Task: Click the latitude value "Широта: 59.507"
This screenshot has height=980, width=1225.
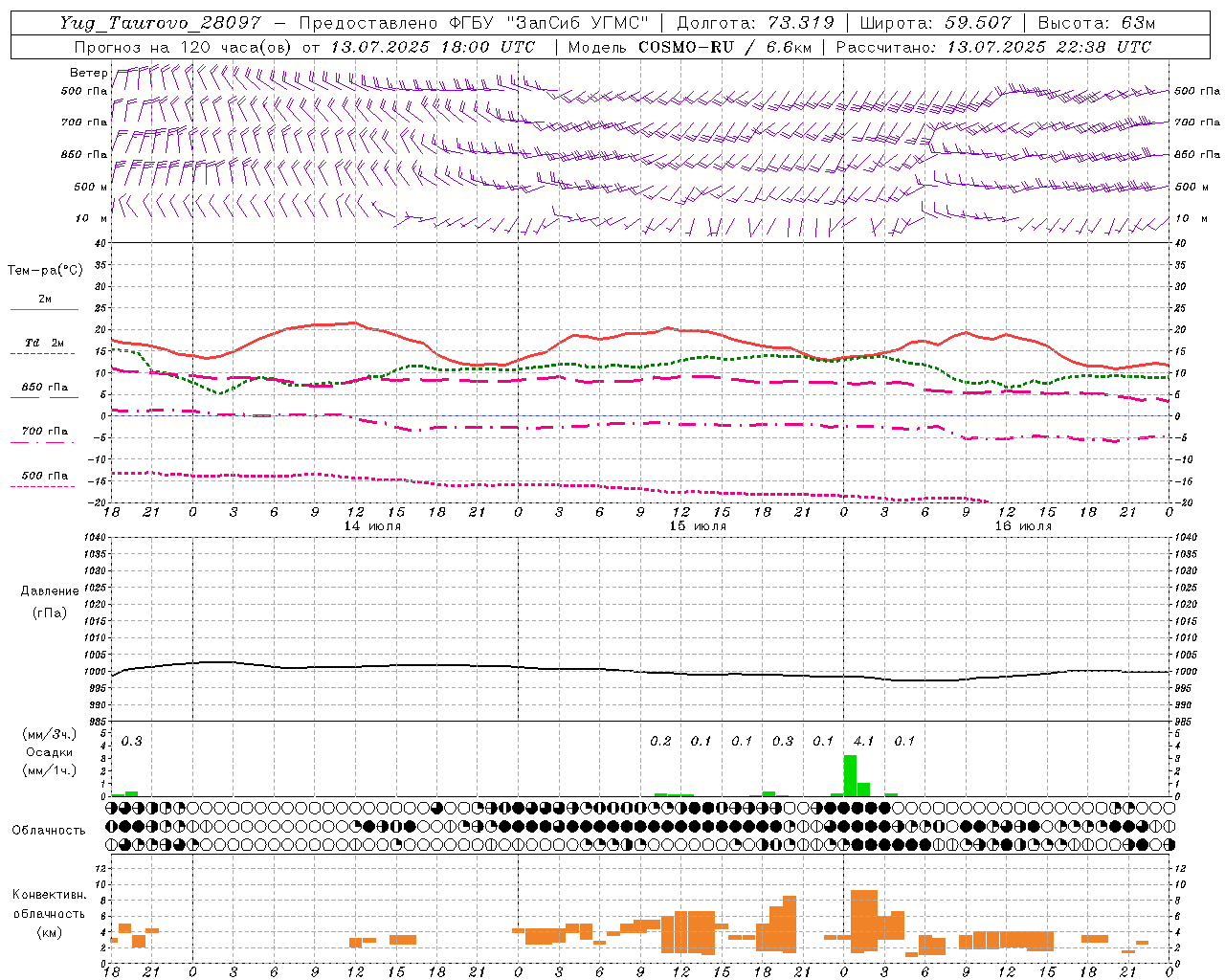Action: 935,23
